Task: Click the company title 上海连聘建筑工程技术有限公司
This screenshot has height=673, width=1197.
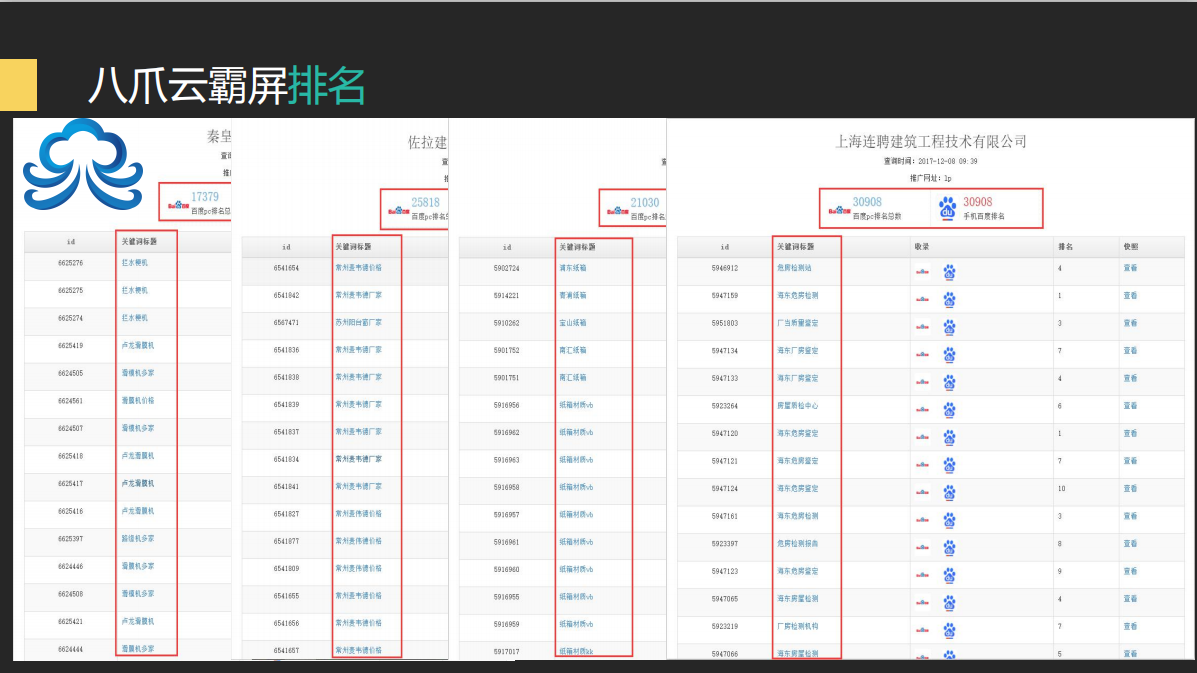Action: click(931, 142)
